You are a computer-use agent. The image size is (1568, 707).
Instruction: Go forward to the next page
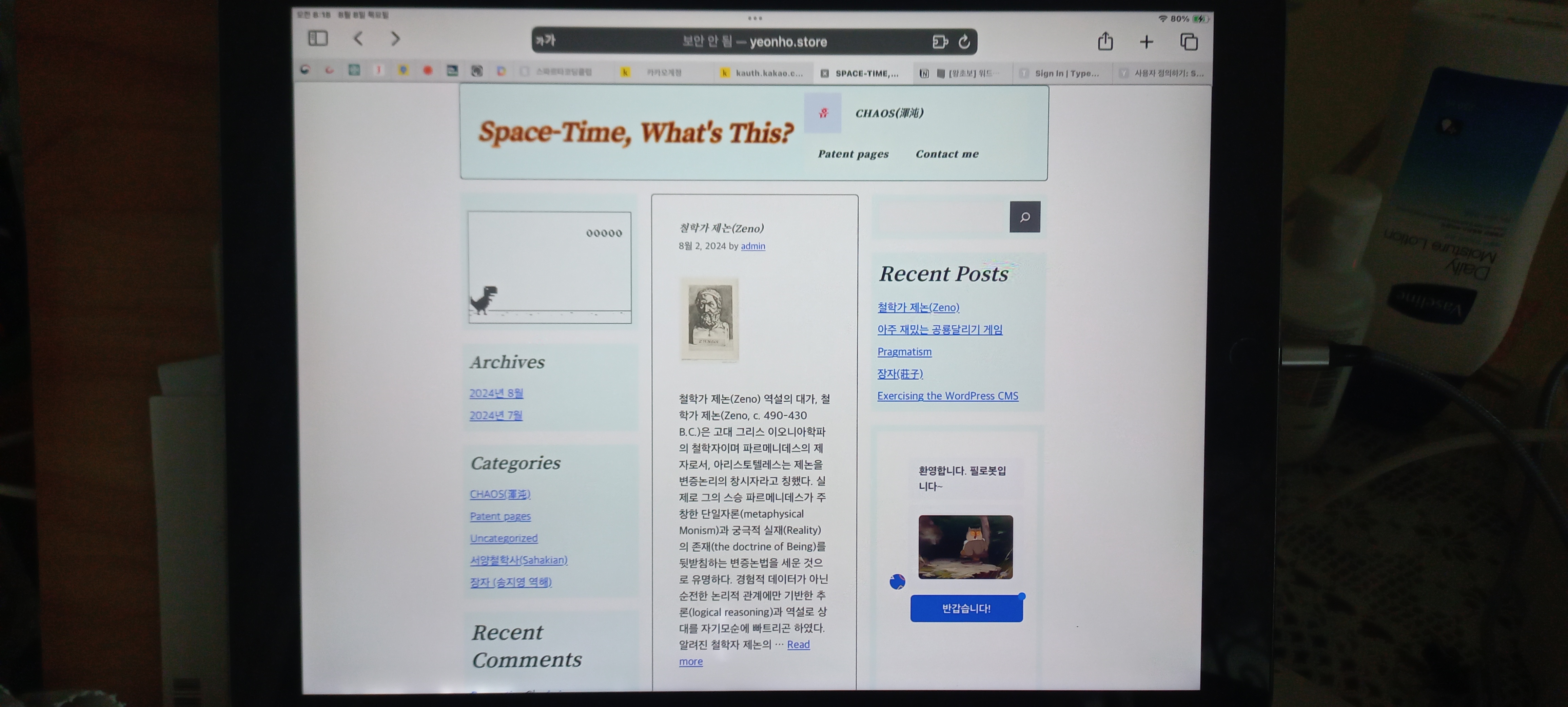point(395,39)
